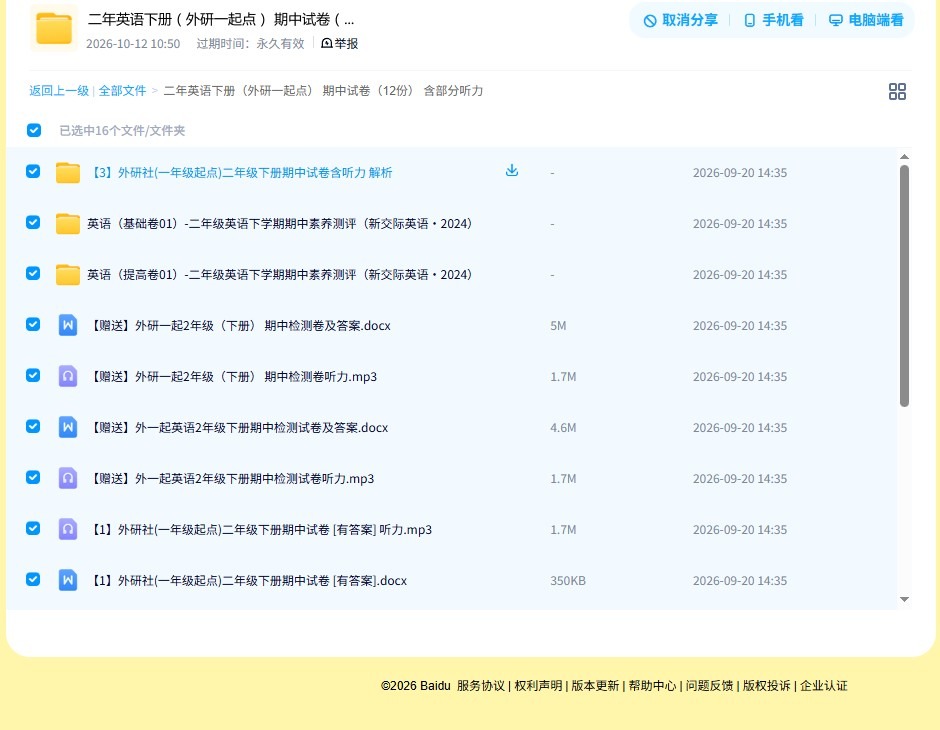Viewport: 940px width, 730px height.
Task: Open file 【1】外研社 期中试卷 [有答案] 听力.mp3
Action: click(260, 529)
